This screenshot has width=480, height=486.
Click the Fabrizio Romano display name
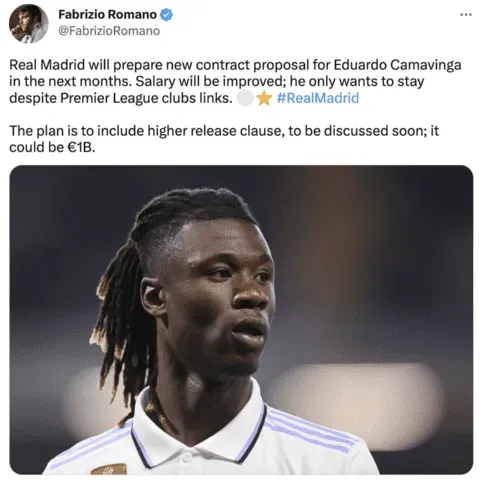107,14
